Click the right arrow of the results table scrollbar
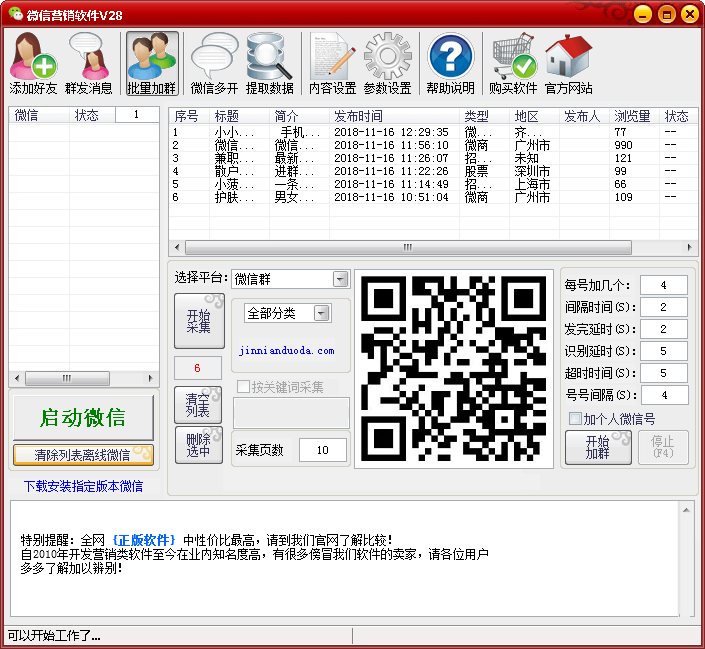 click(689, 247)
